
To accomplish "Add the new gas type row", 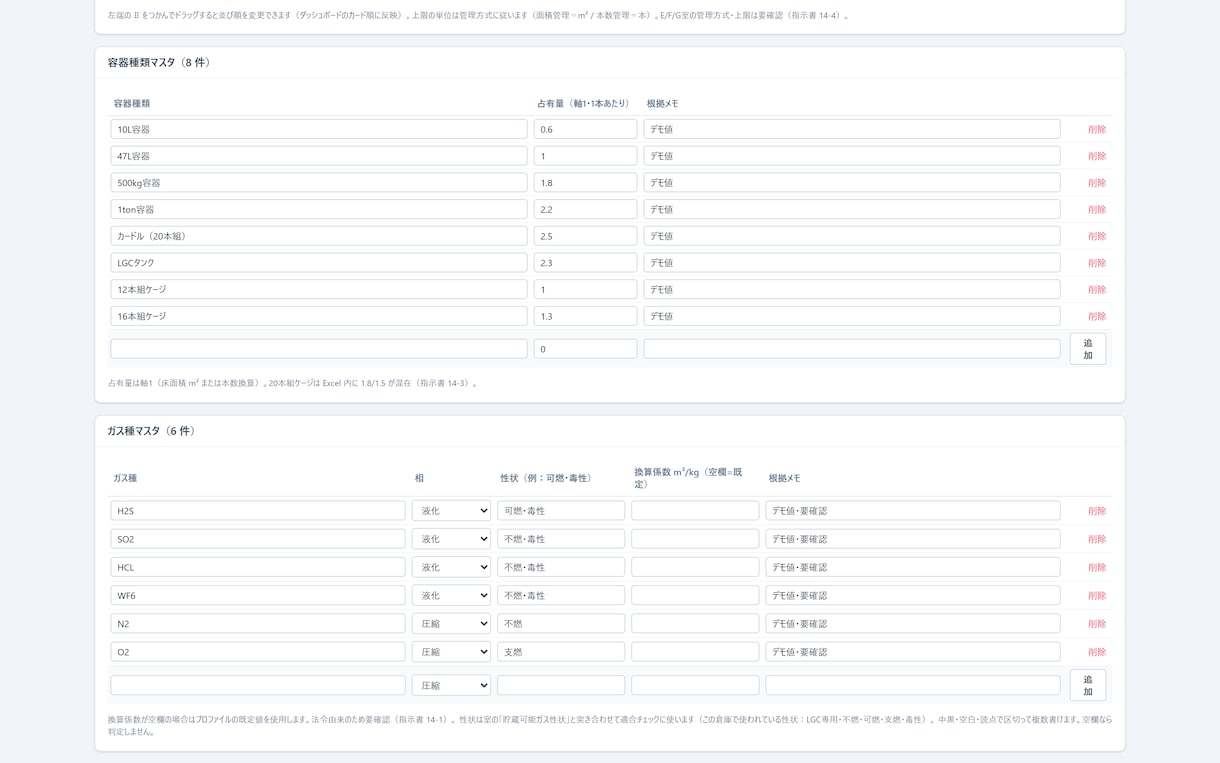I will pyautogui.click(x=1088, y=685).
